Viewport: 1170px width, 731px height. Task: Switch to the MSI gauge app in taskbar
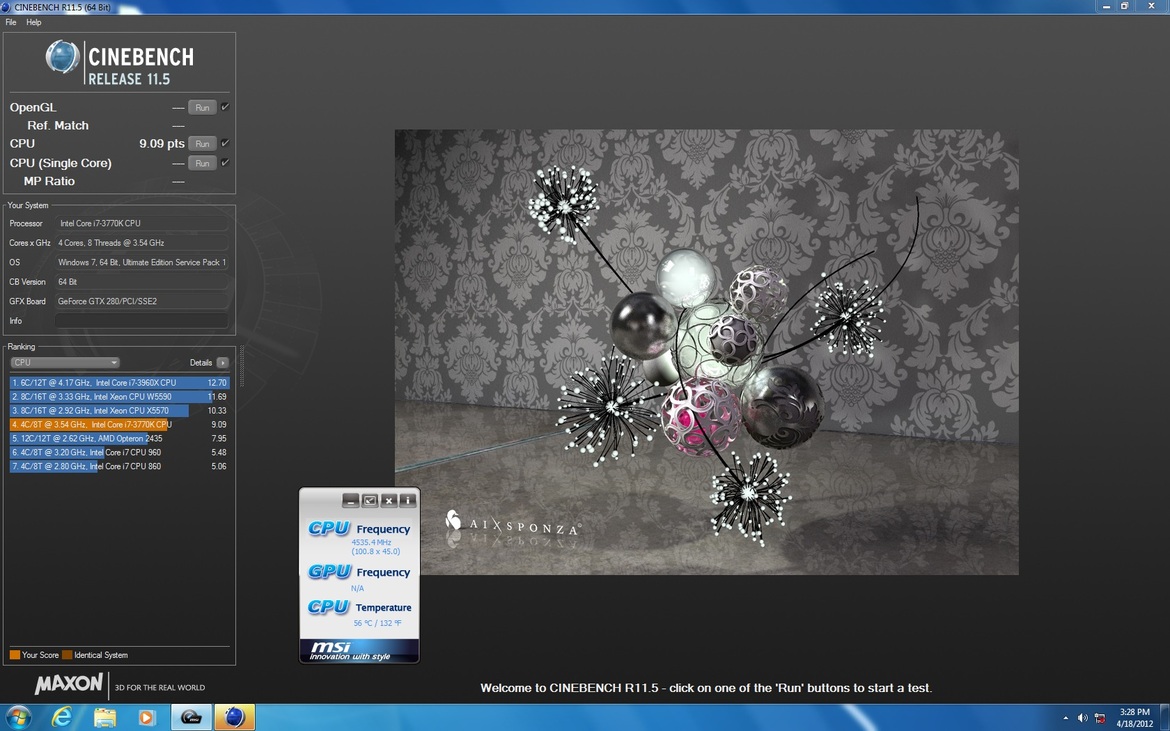coord(192,718)
